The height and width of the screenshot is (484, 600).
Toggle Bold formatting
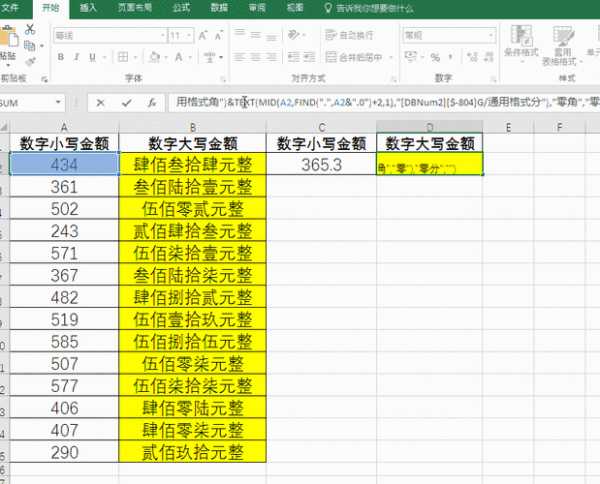[x=60, y=57]
